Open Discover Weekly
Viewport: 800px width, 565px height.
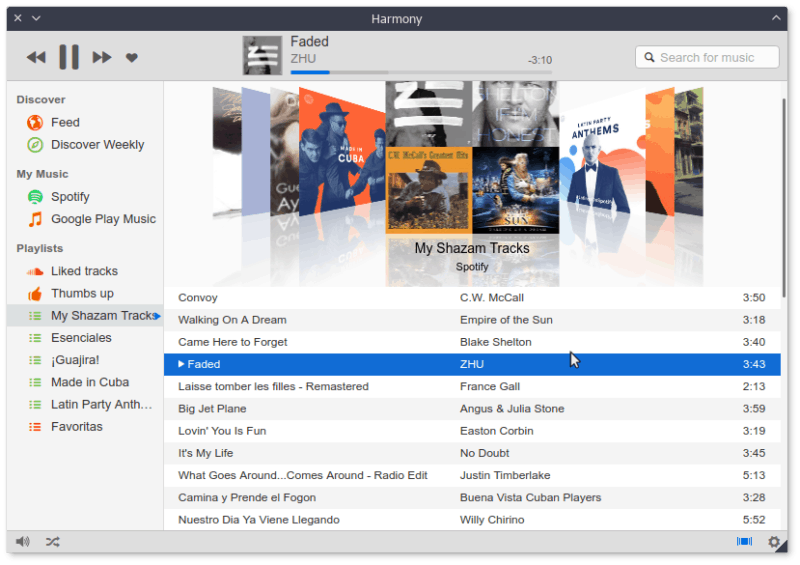[97, 144]
